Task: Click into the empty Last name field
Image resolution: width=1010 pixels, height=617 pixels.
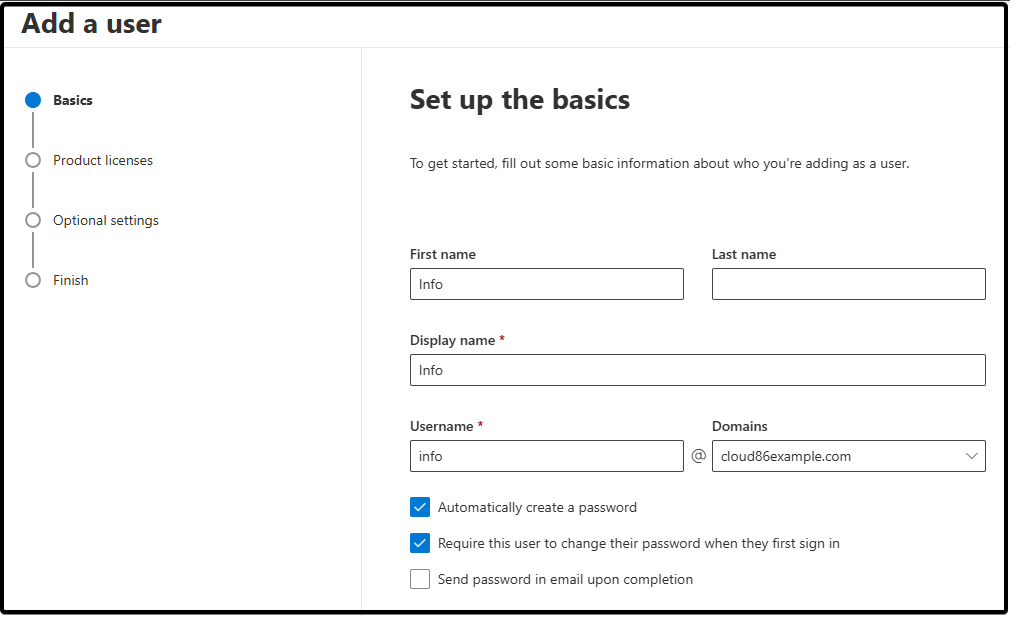Action: point(848,284)
